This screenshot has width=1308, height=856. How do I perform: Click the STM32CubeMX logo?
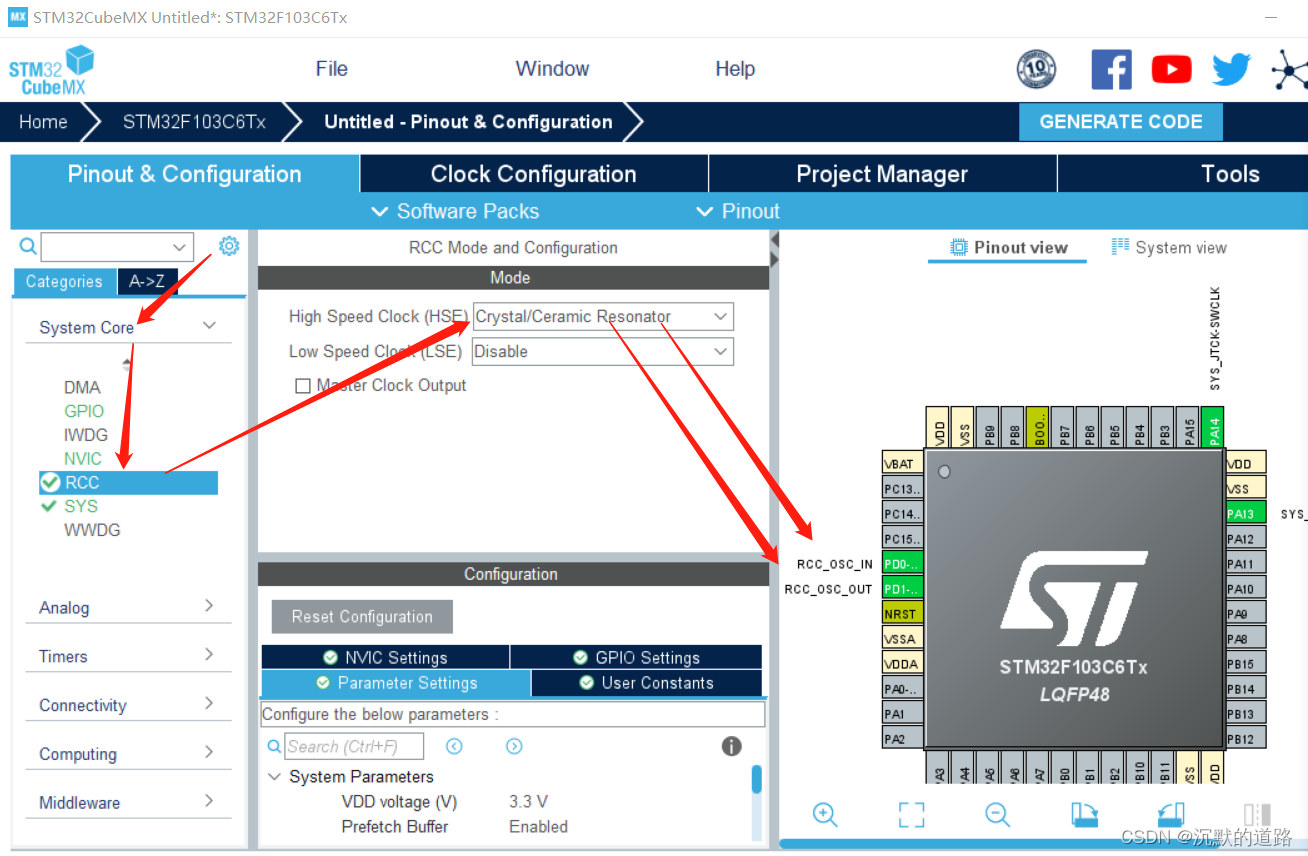point(51,70)
